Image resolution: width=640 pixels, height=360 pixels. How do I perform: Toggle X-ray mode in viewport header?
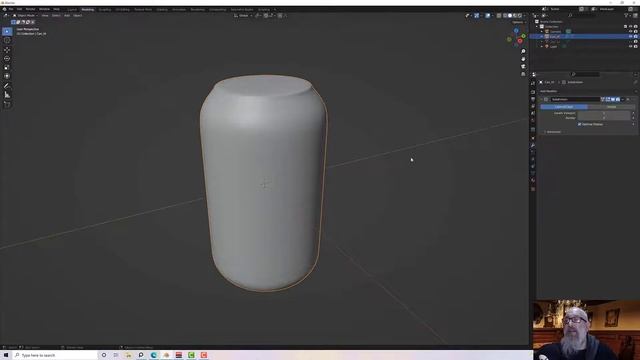pyautogui.click(x=499, y=16)
